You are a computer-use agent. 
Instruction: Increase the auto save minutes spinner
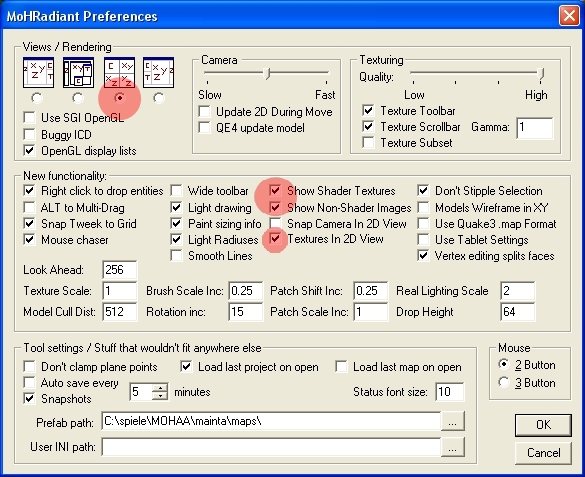[x=160, y=387]
